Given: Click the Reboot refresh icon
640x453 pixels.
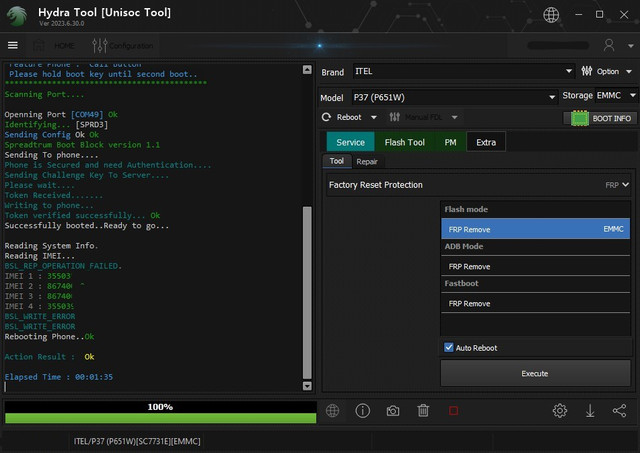Looking at the screenshot, I should tap(326, 118).
